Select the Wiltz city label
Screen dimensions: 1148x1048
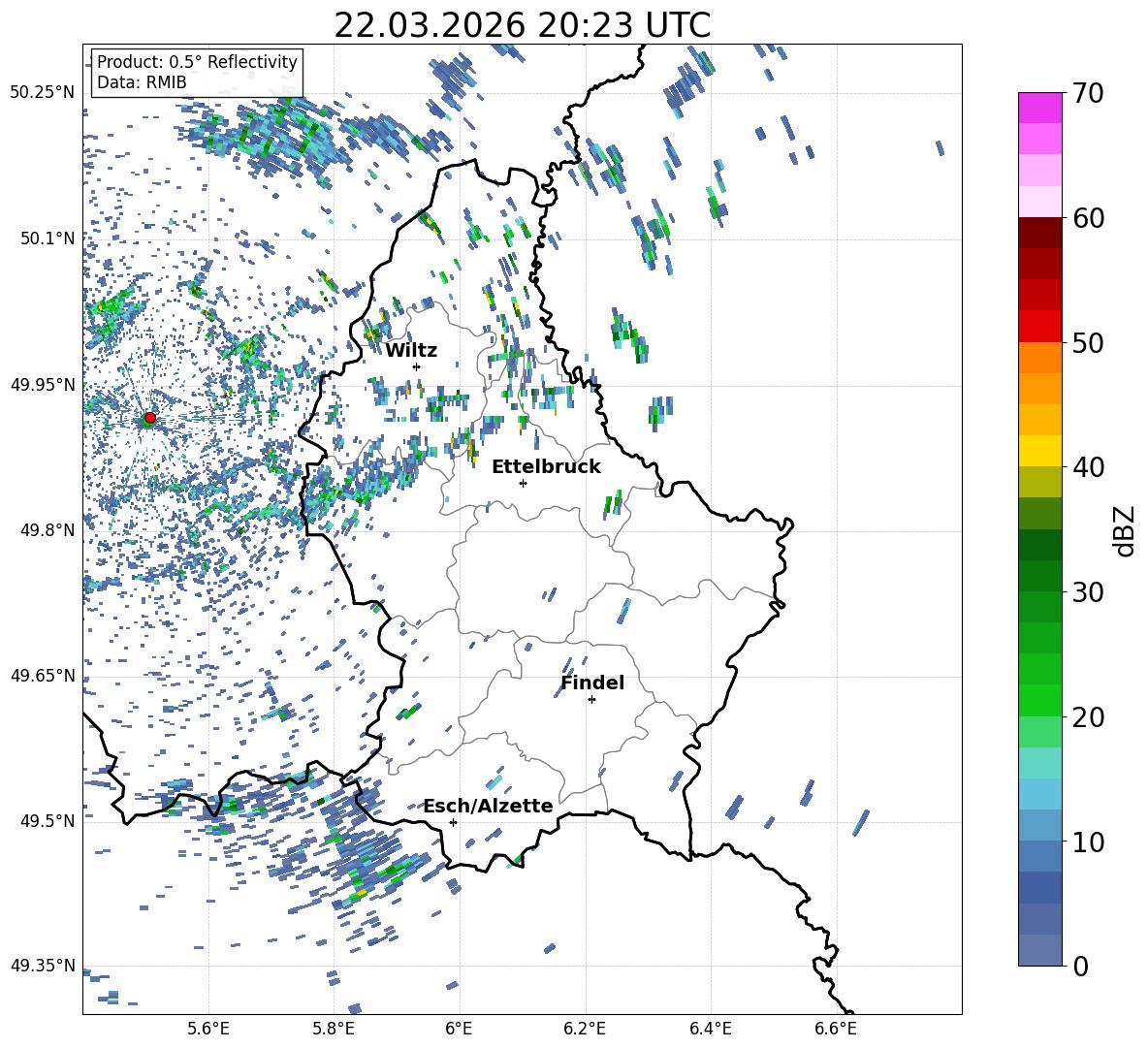pyautogui.click(x=411, y=351)
